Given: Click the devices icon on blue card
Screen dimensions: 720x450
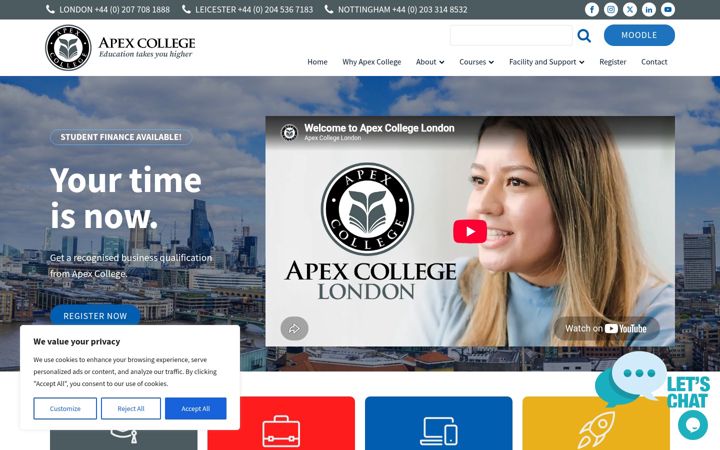Looking at the screenshot, I should point(439,431).
